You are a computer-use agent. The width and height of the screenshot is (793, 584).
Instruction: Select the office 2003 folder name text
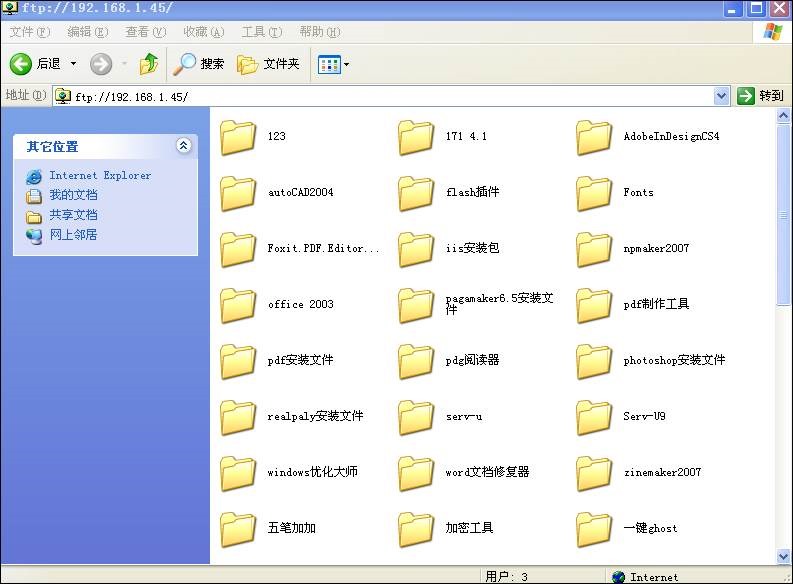pyautogui.click(x=301, y=304)
